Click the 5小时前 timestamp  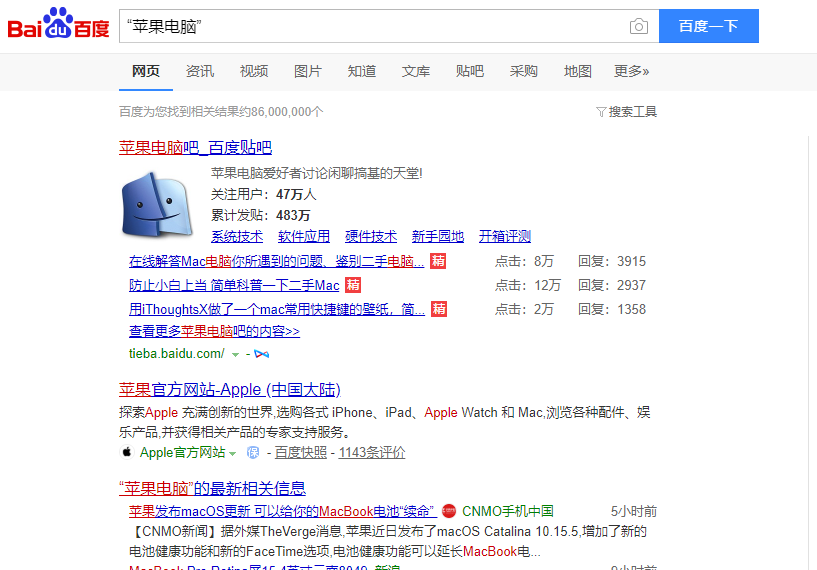[x=634, y=511]
